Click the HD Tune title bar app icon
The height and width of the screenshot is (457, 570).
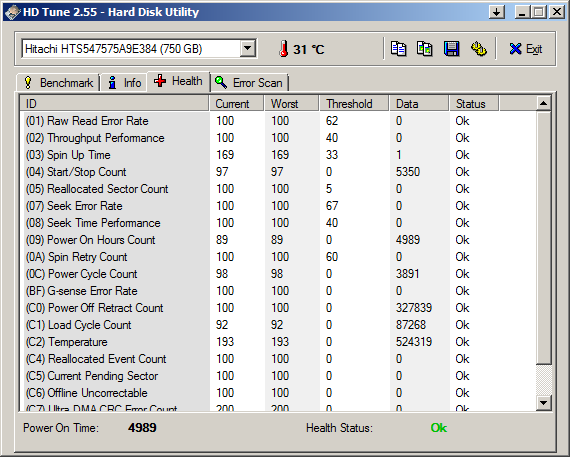pos(13,12)
